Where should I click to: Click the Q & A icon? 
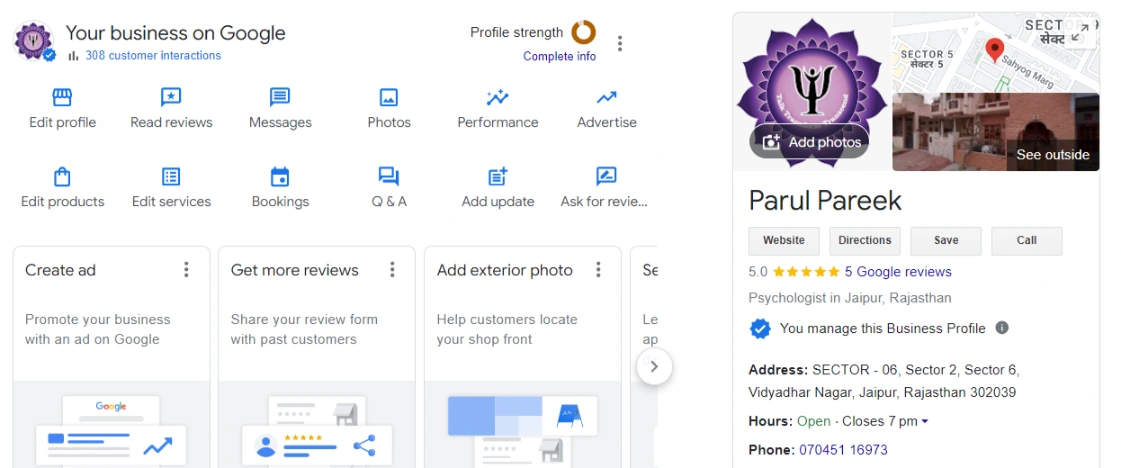[389, 177]
